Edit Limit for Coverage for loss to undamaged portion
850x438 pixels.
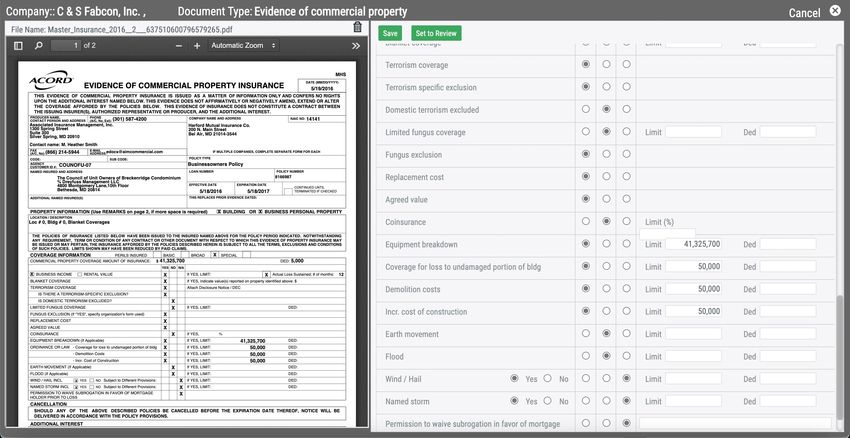point(693,267)
